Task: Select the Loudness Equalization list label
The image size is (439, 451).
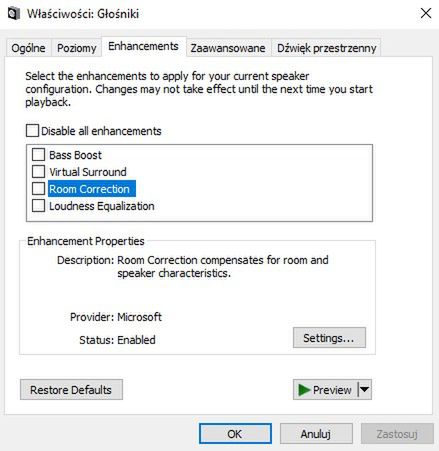Action: (102, 206)
